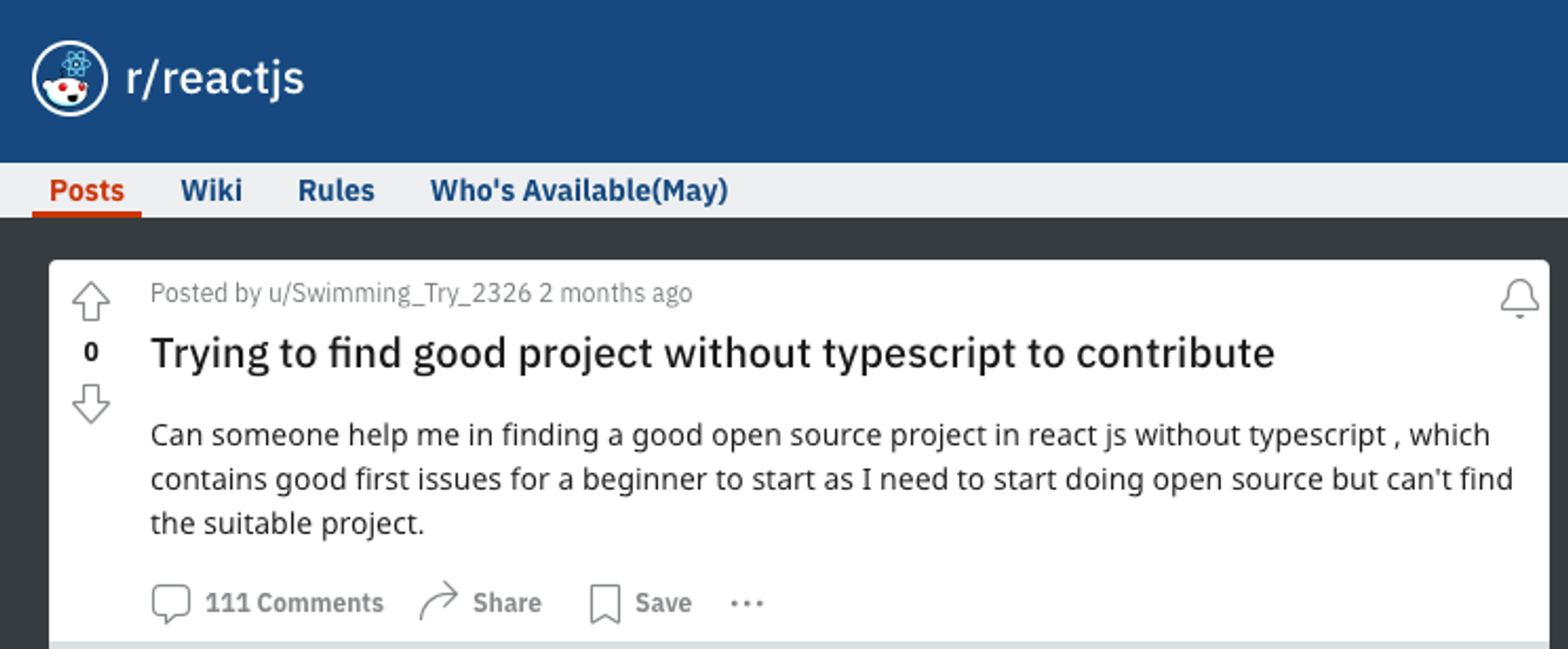The width and height of the screenshot is (1568, 649).
Task: Switch to the Posts tab
Action: point(87,190)
